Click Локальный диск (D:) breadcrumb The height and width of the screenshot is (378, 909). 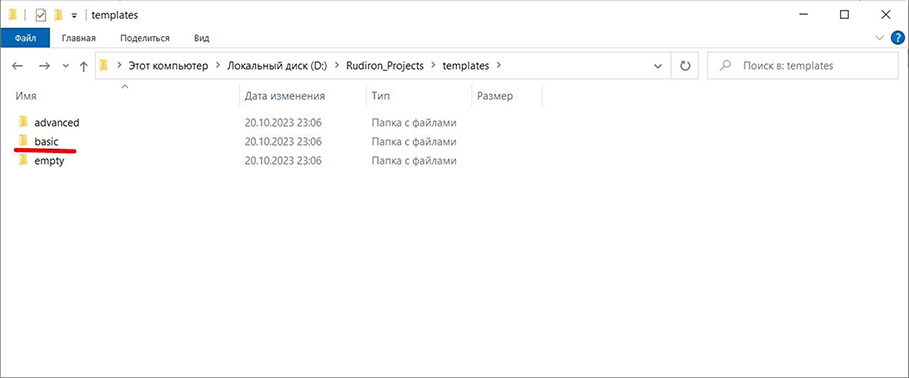[x=277, y=66]
